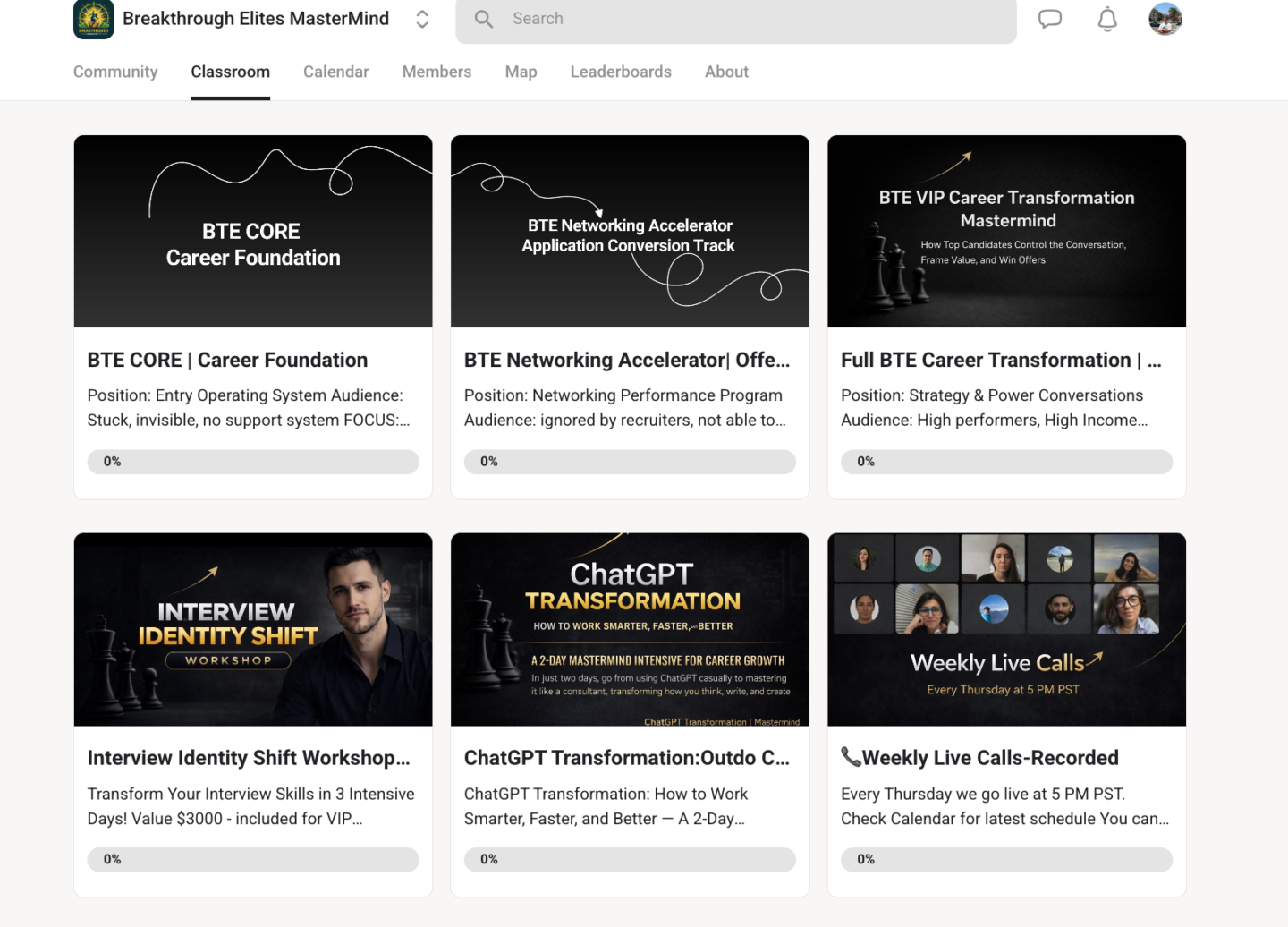
Task: Open the user profile avatar
Action: coord(1165,19)
